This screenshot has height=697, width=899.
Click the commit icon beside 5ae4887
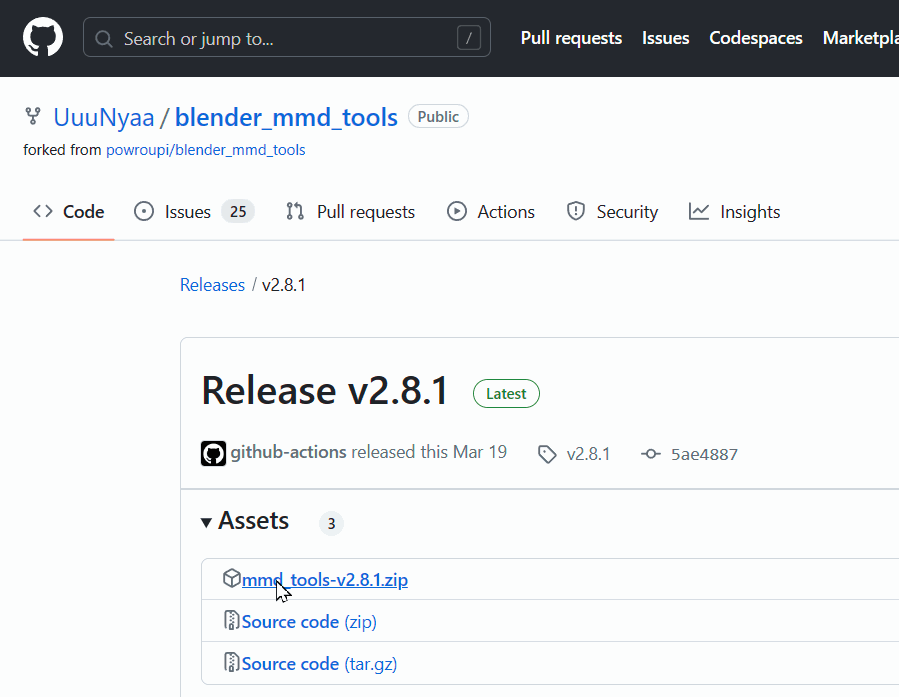click(651, 454)
